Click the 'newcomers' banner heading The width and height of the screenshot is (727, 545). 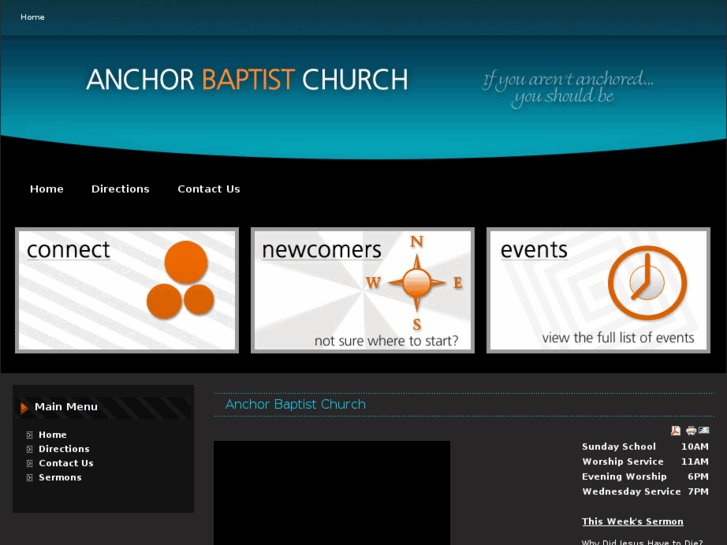tap(322, 250)
